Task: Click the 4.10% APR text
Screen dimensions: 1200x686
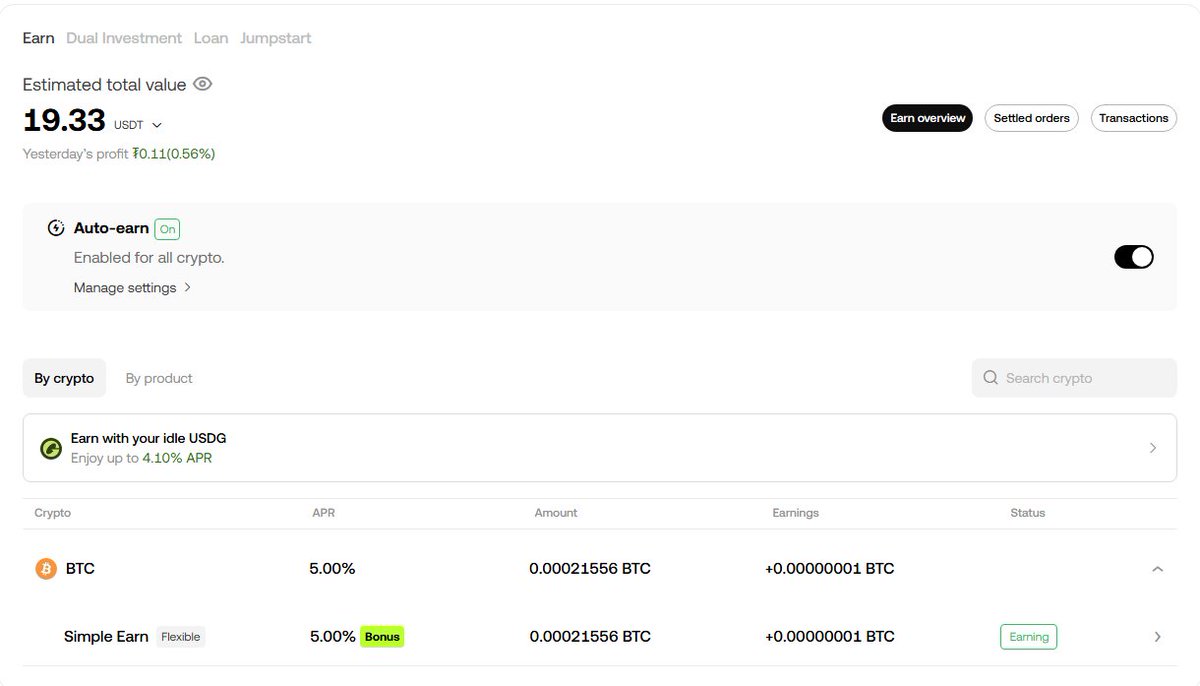Action: point(177,458)
